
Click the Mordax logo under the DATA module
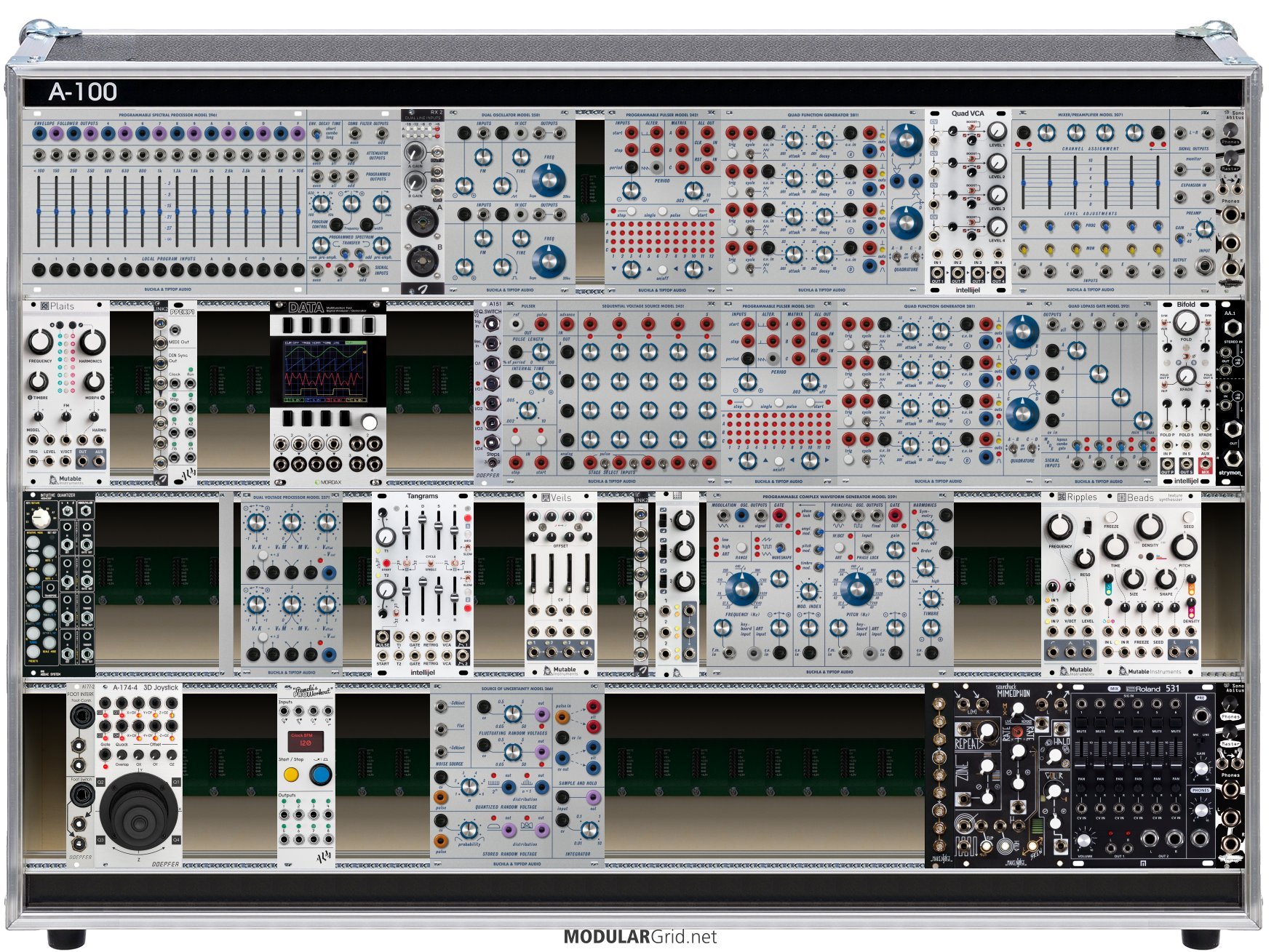[327, 482]
